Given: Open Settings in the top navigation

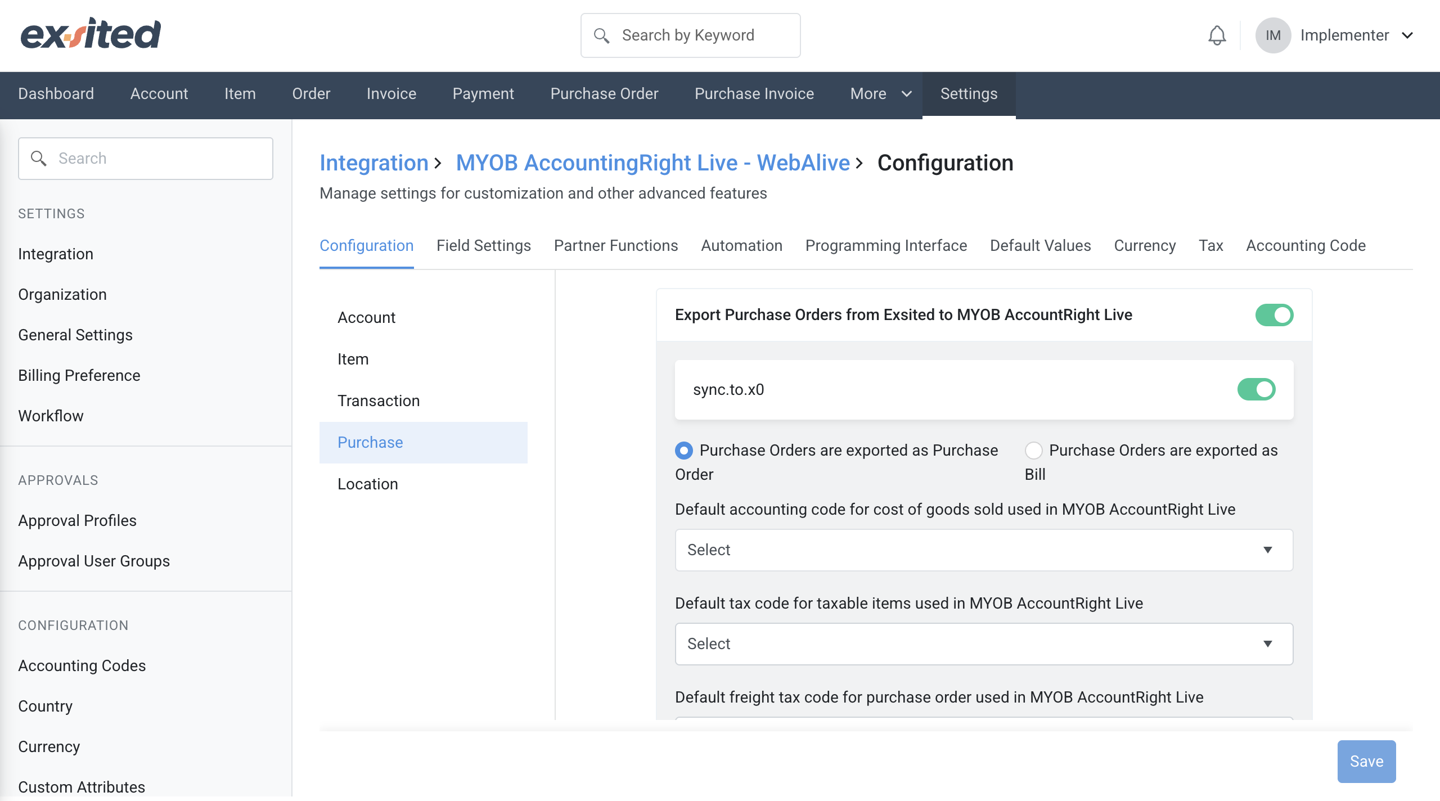Looking at the screenshot, I should pos(969,94).
